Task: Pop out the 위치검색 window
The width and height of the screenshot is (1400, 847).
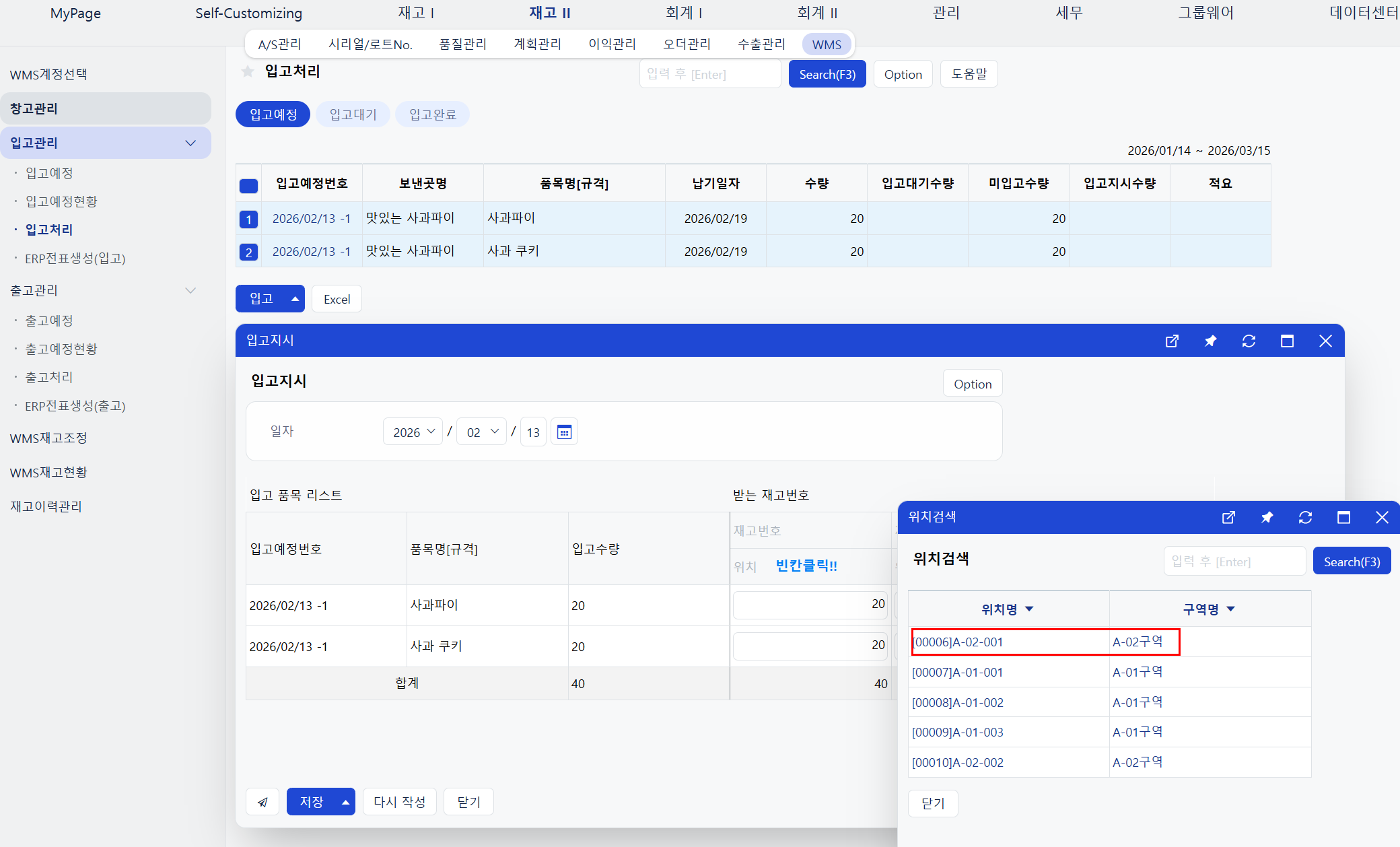Action: 1228,517
